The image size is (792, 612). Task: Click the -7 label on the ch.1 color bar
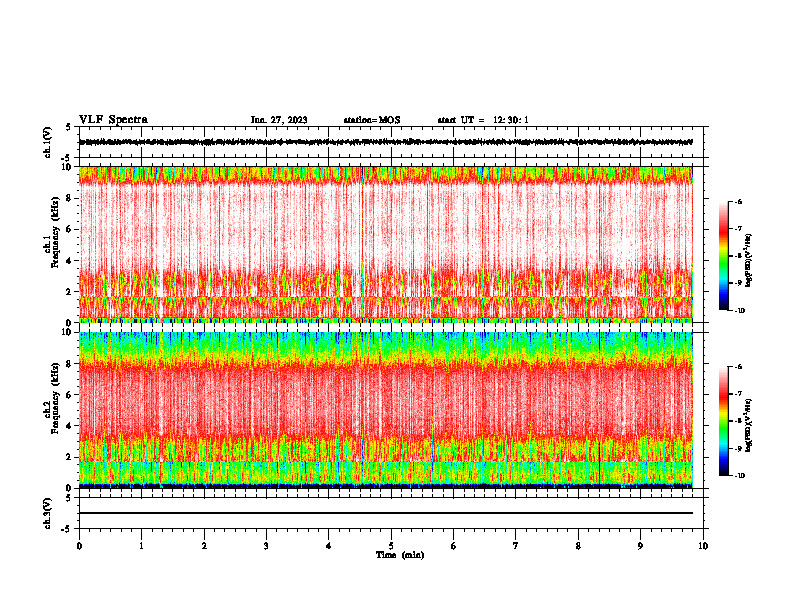tap(738, 229)
